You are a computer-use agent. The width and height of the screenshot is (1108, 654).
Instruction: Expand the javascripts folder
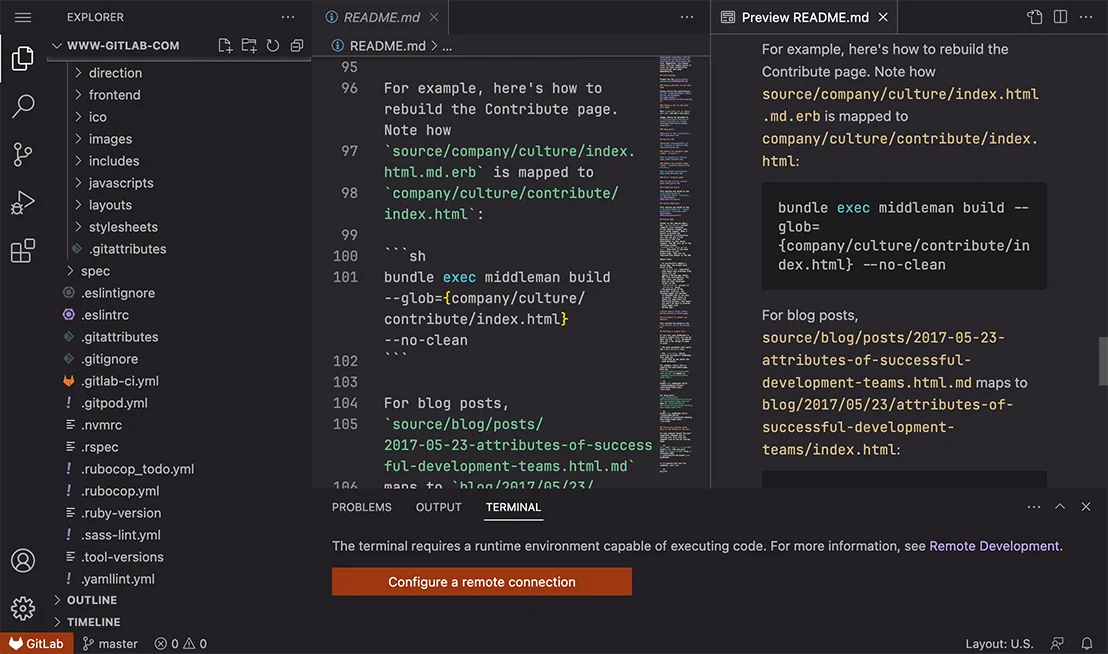120,183
